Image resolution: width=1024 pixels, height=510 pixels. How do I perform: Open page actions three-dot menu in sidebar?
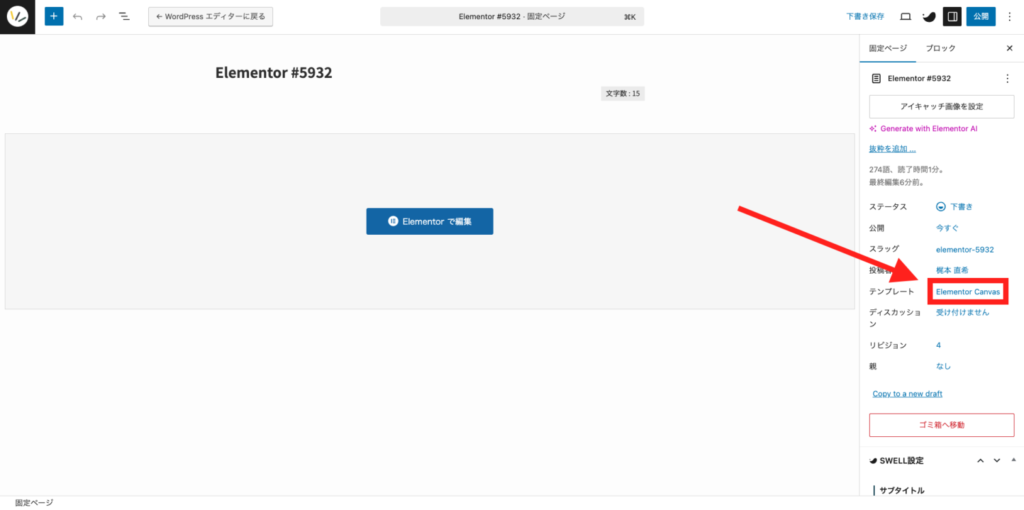click(1006, 78)
